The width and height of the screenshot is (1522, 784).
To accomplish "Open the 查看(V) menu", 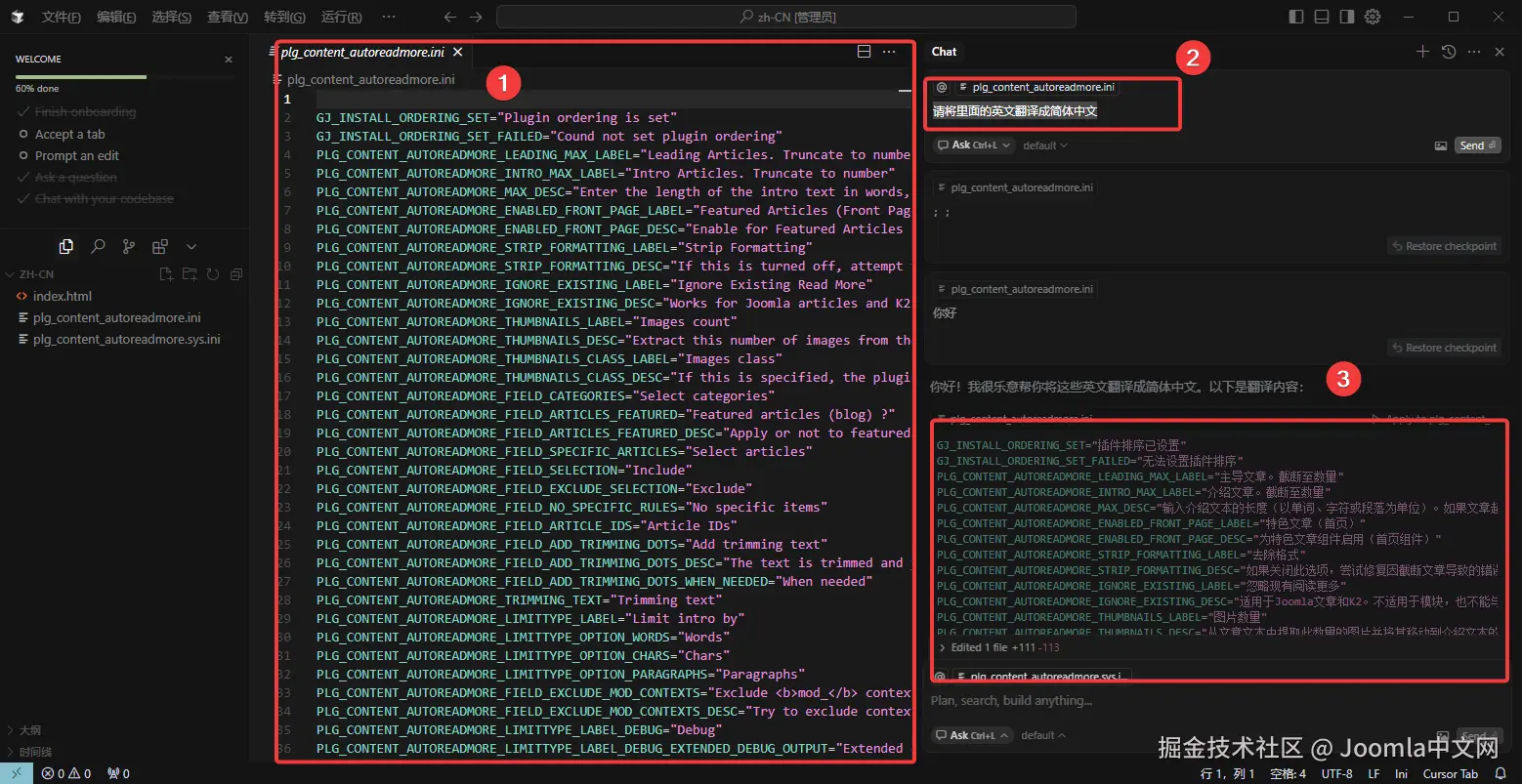I will 228,18.
